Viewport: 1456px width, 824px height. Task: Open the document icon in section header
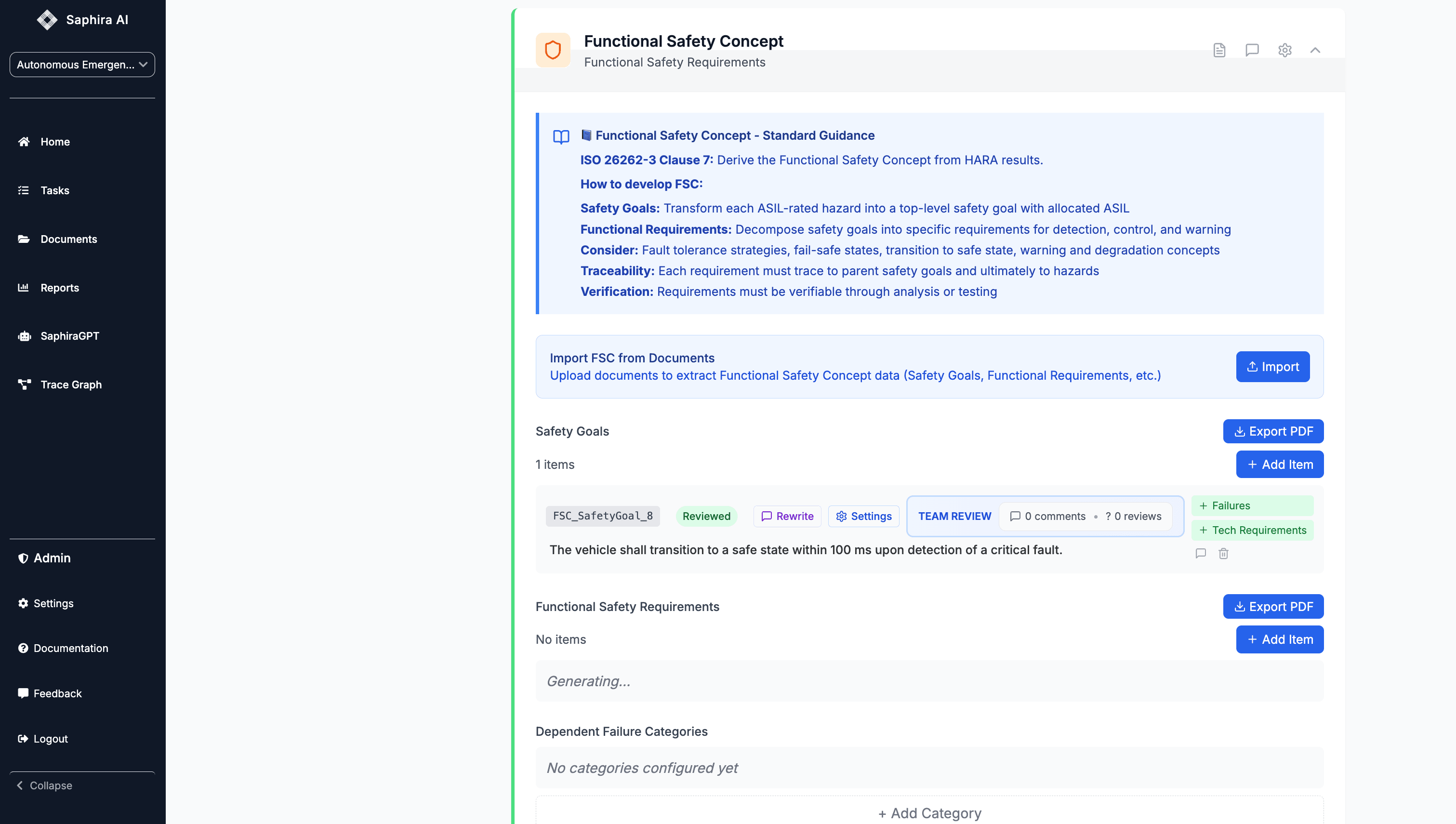(x=1219, y=50)
